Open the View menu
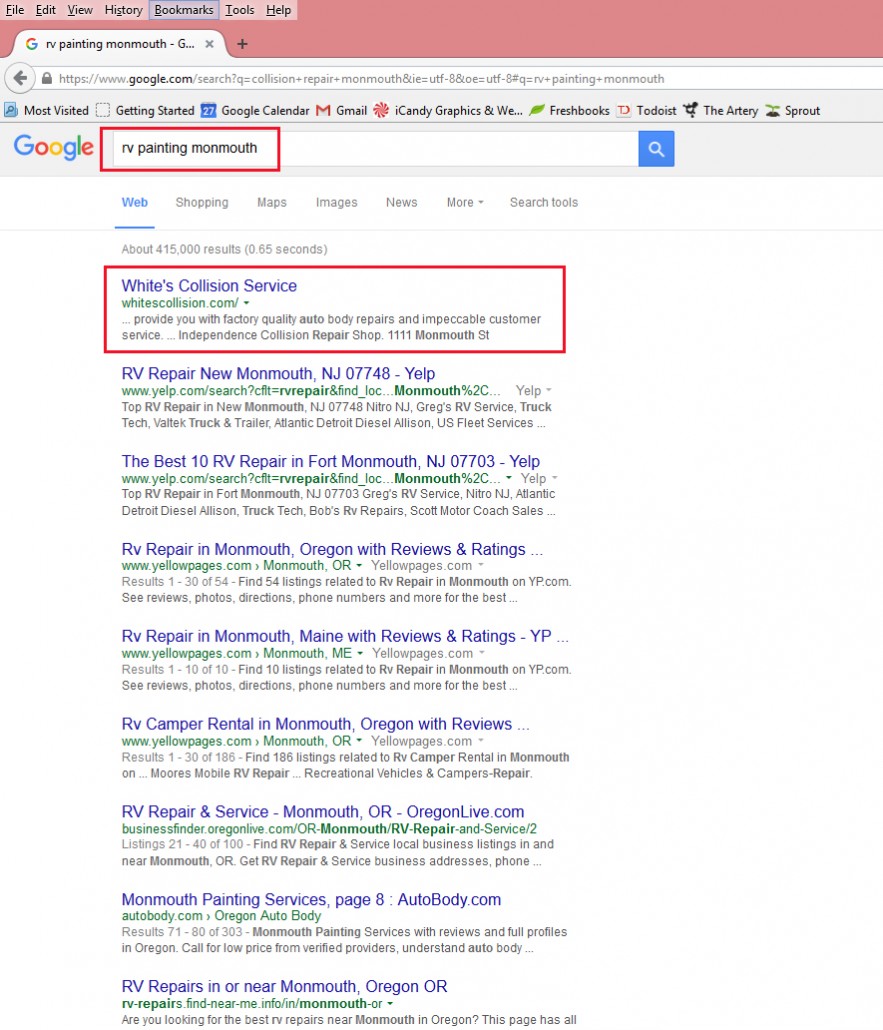The height and width of the screenshot is (1030, 883). coord(80,10)
